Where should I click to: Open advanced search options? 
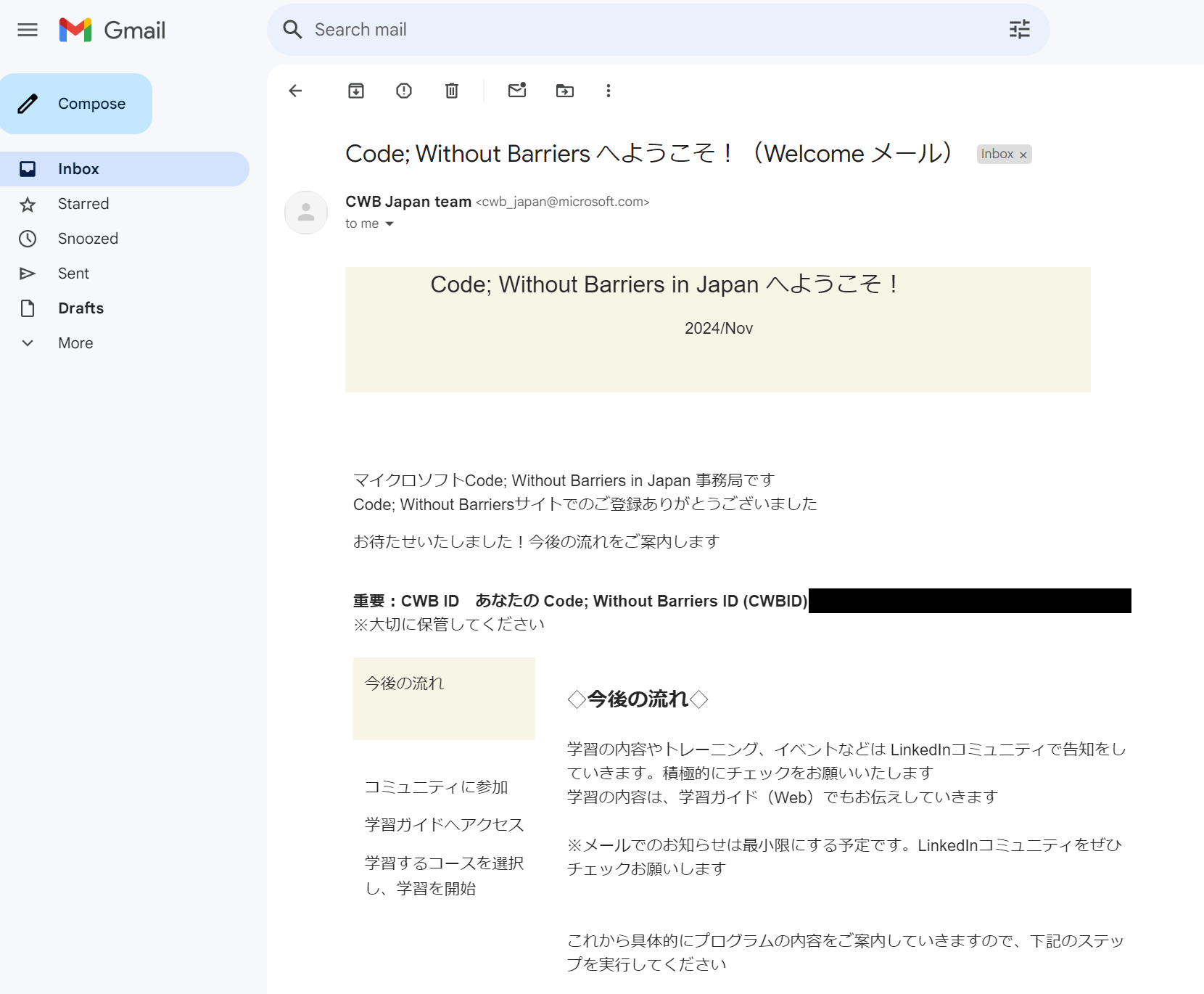click(1019, 30)
